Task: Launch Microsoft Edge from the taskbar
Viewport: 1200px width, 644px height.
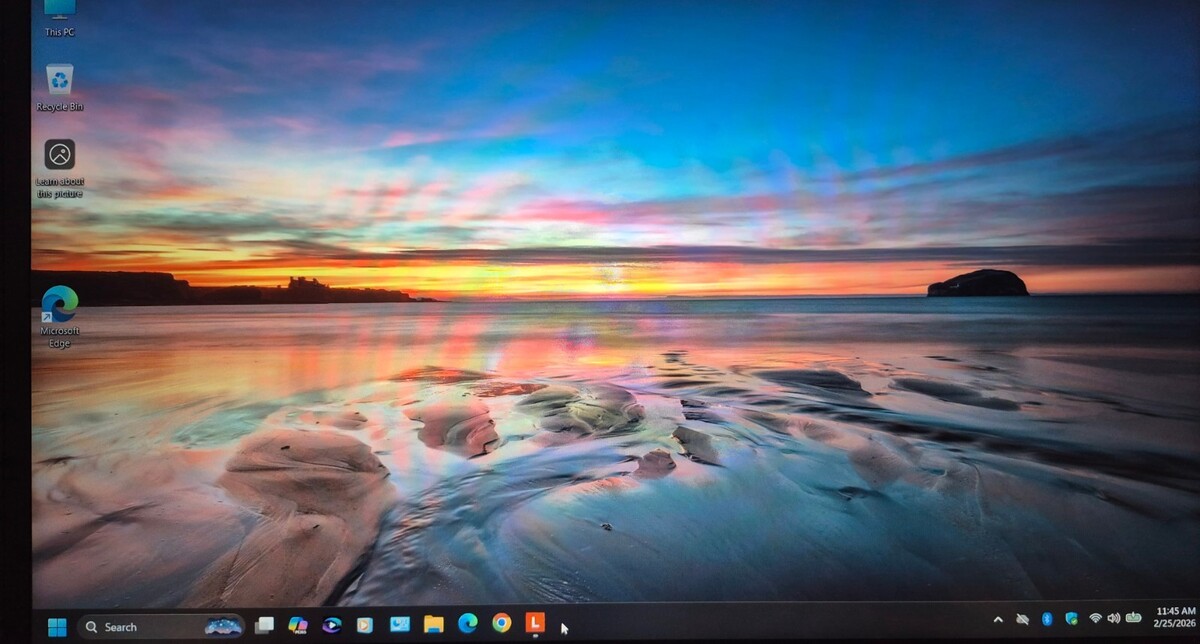Action: 467,623
